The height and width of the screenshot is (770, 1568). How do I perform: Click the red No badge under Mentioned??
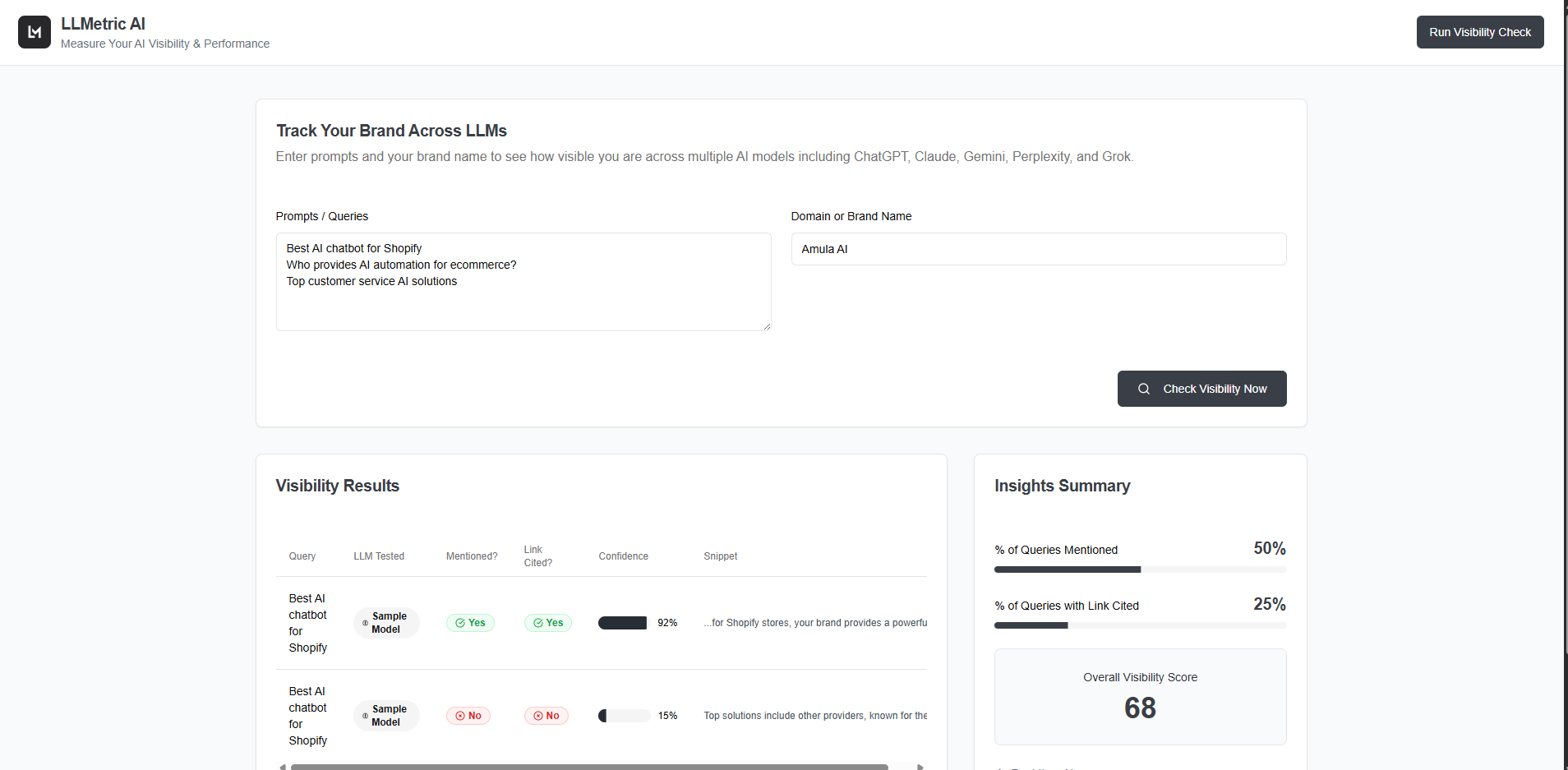468,716
